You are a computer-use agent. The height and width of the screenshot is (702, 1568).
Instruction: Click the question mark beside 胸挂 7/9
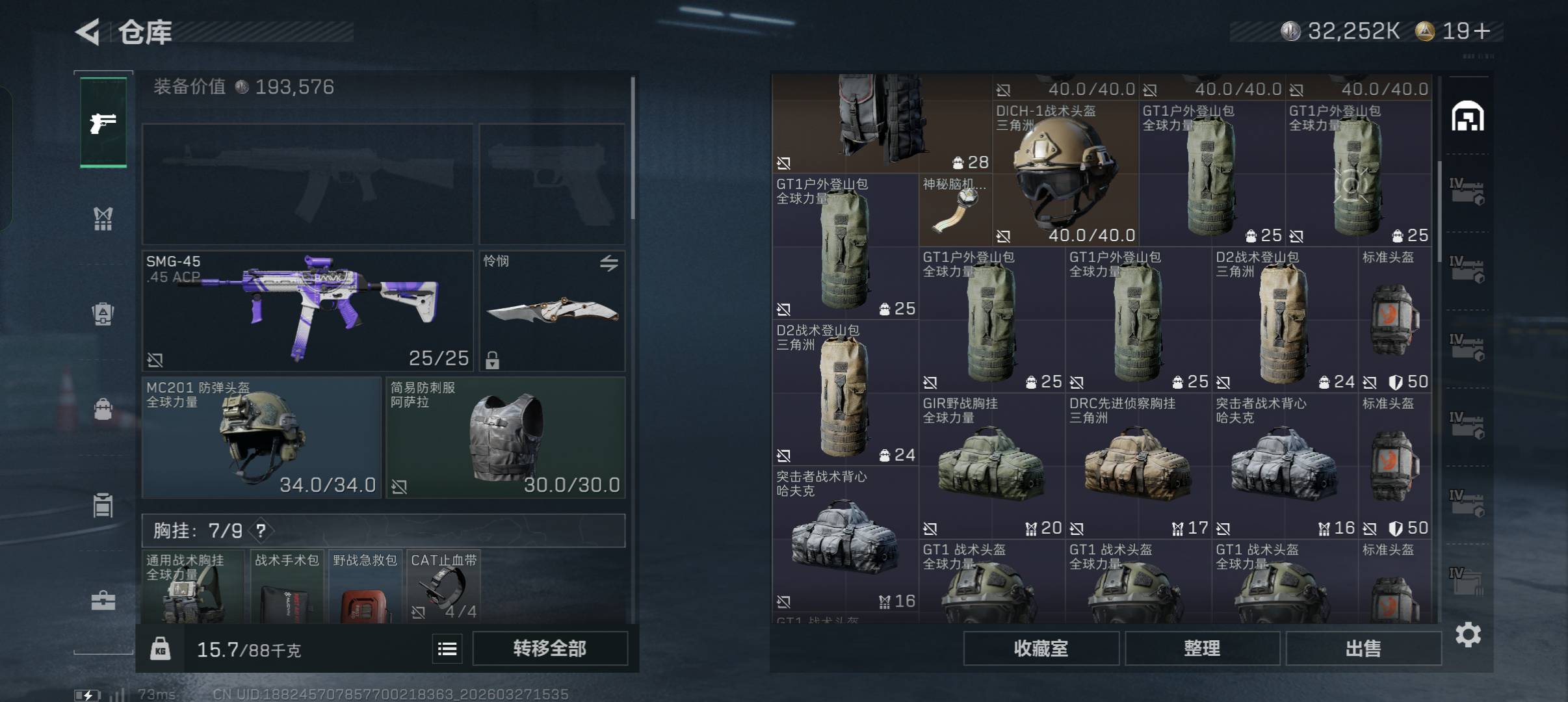[x=261, y=531]
